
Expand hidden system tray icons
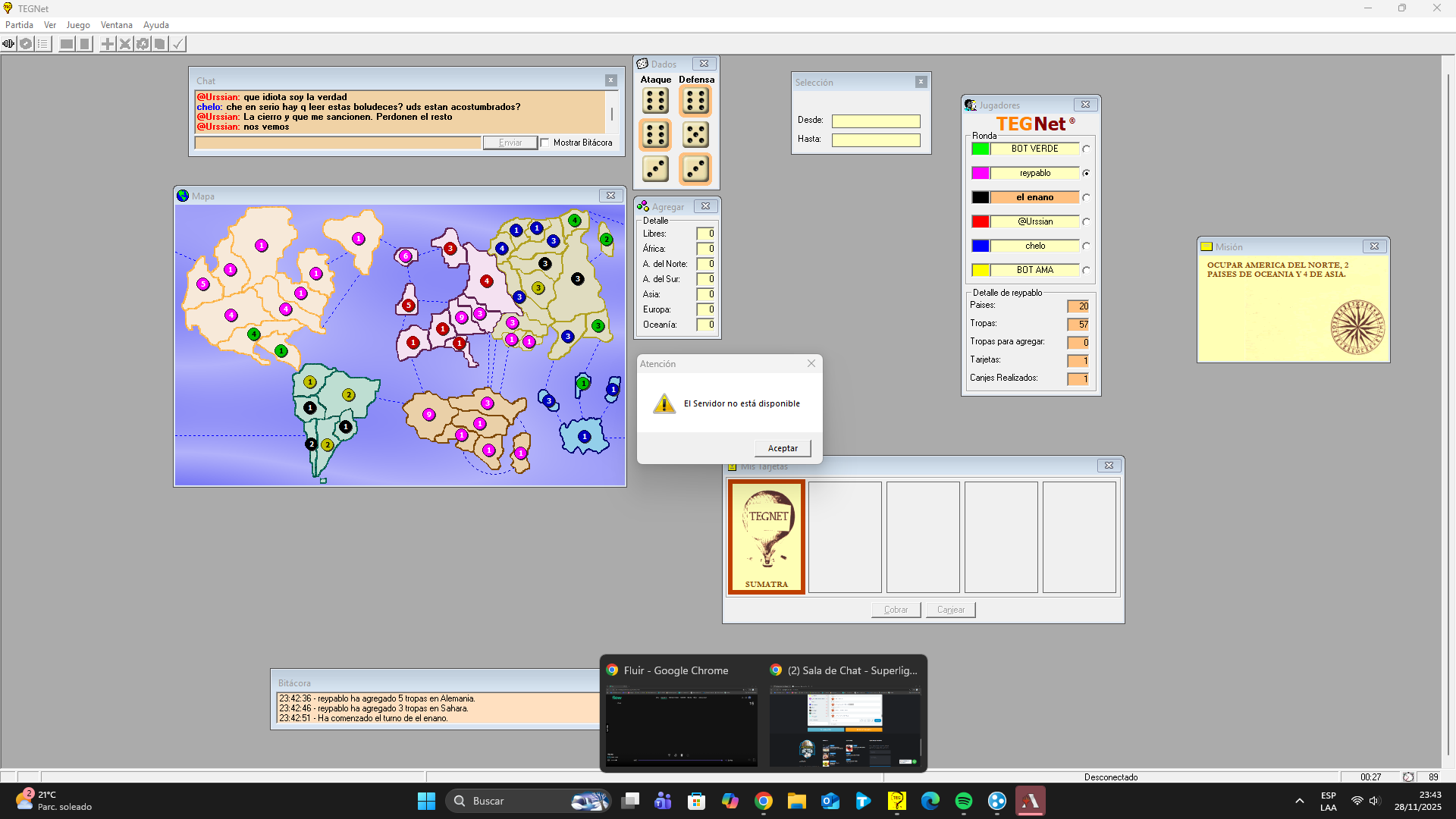1299,801
